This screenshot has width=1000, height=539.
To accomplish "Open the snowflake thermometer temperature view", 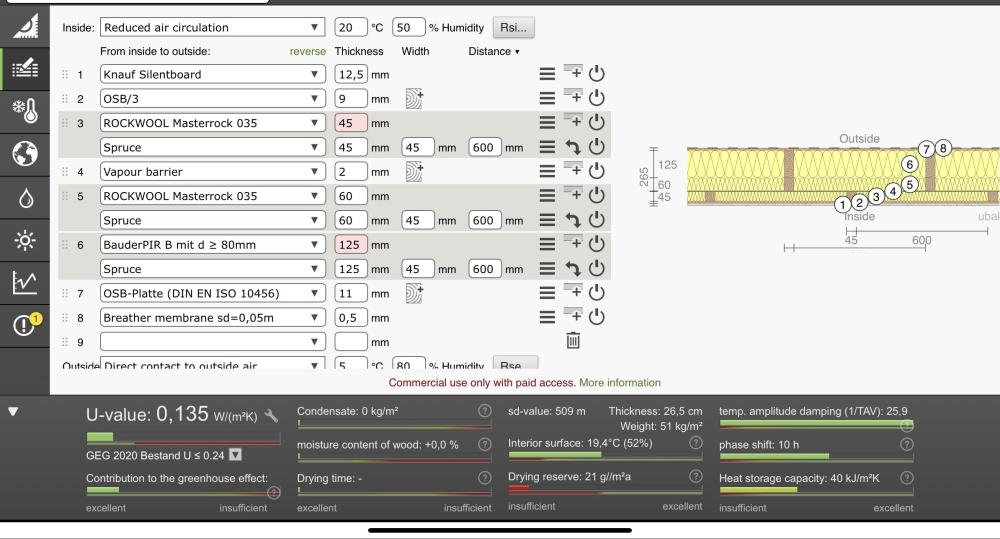I will coord(25,110).
